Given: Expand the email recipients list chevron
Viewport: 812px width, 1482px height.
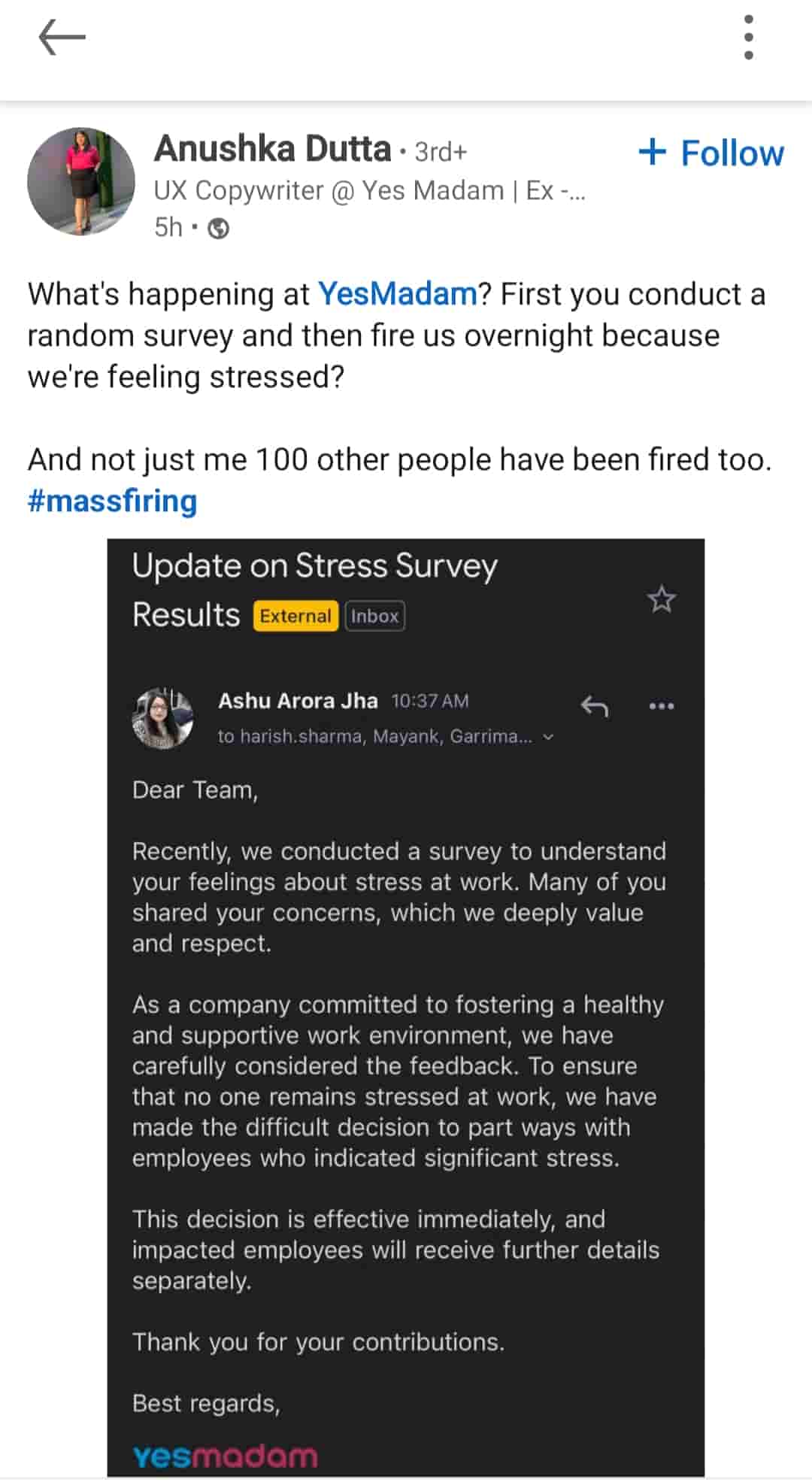Looking at the screenshot, I should [x=549, y=737].
